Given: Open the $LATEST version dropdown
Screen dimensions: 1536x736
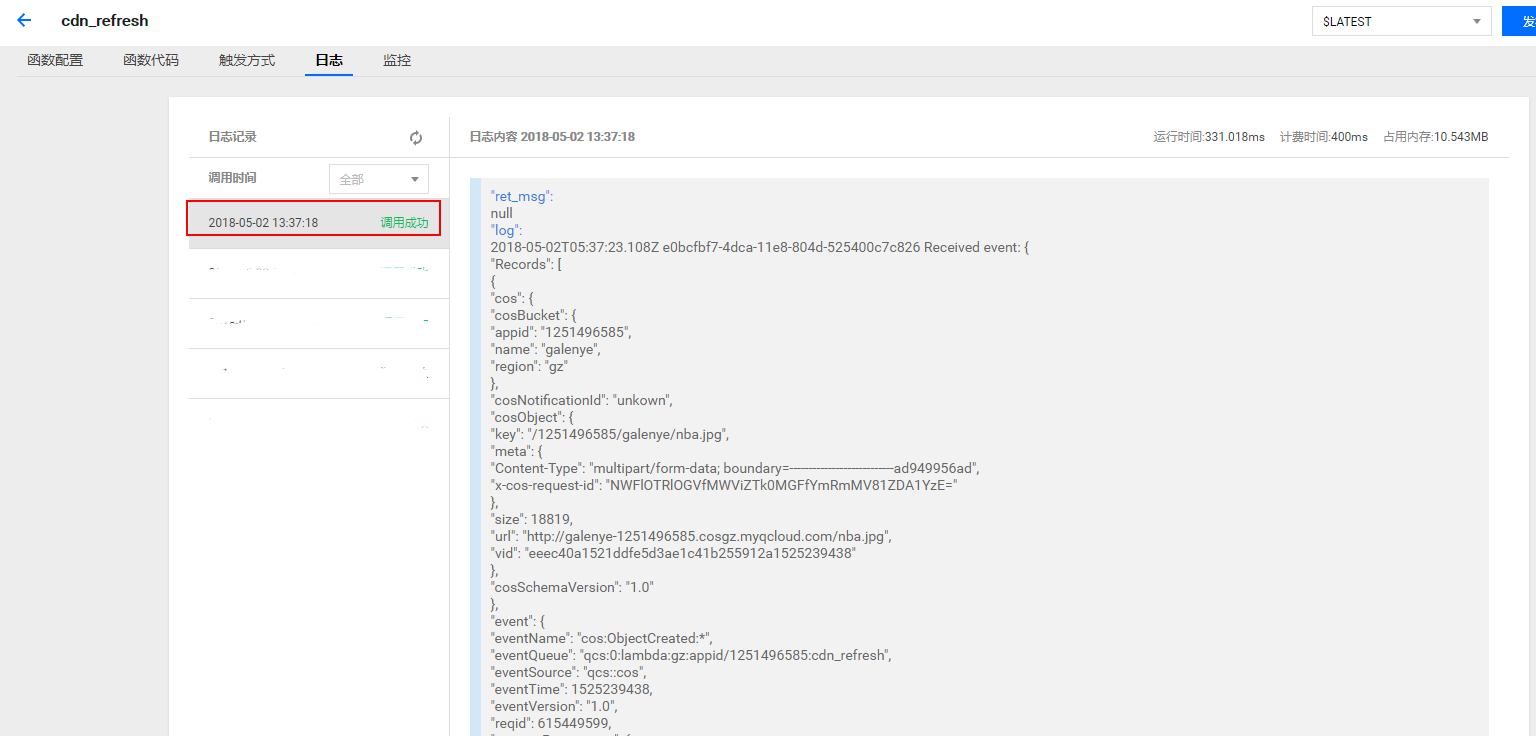Looking at the screenshot, I should tap(1401, 21).
